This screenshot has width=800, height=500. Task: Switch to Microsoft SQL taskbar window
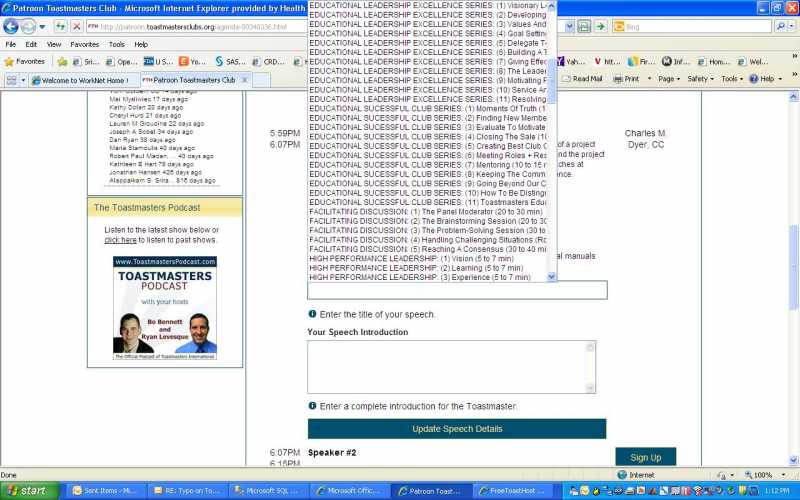click(x=267, y=491)
